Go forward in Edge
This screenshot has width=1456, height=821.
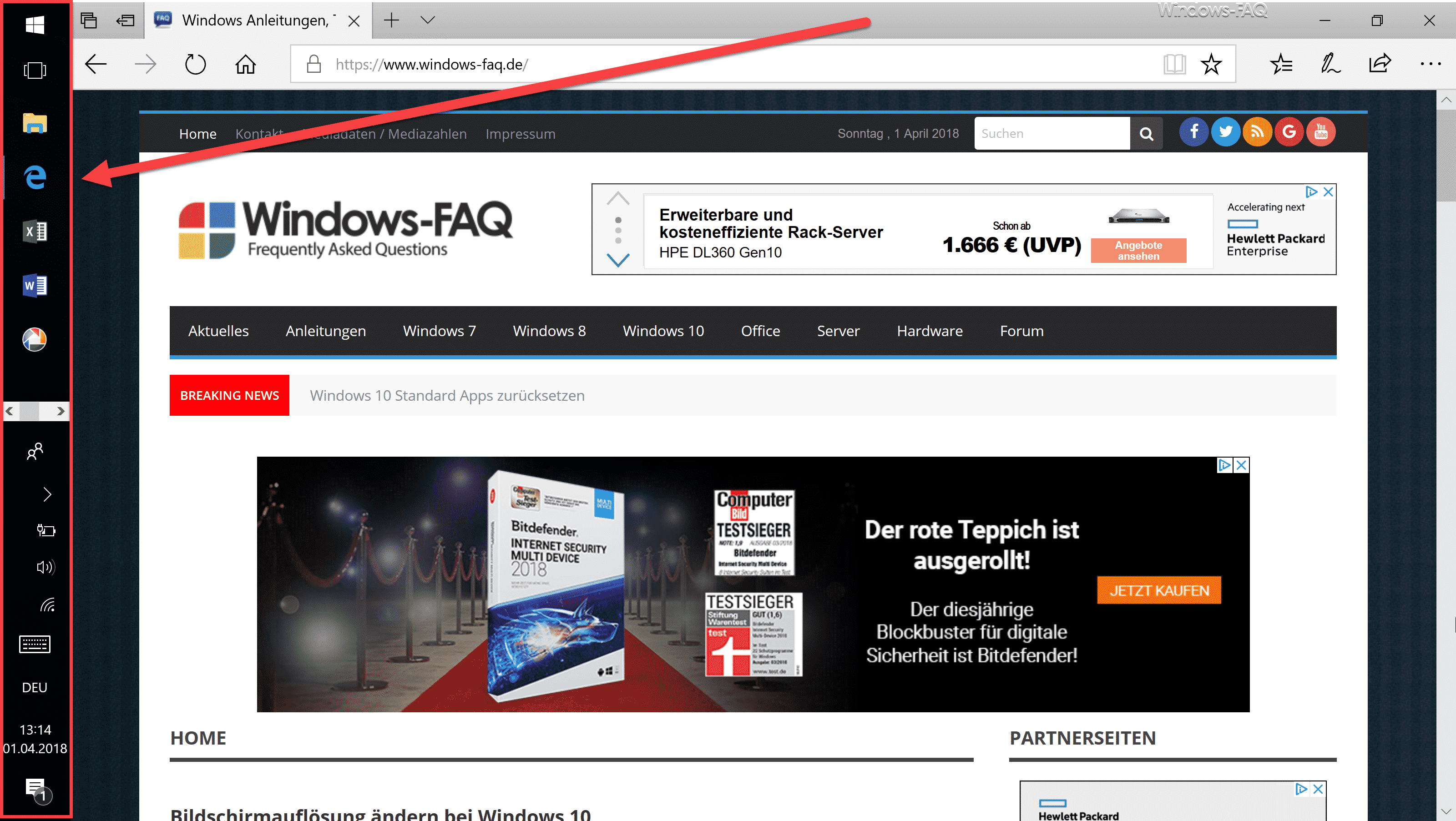[x=145, y=65]
